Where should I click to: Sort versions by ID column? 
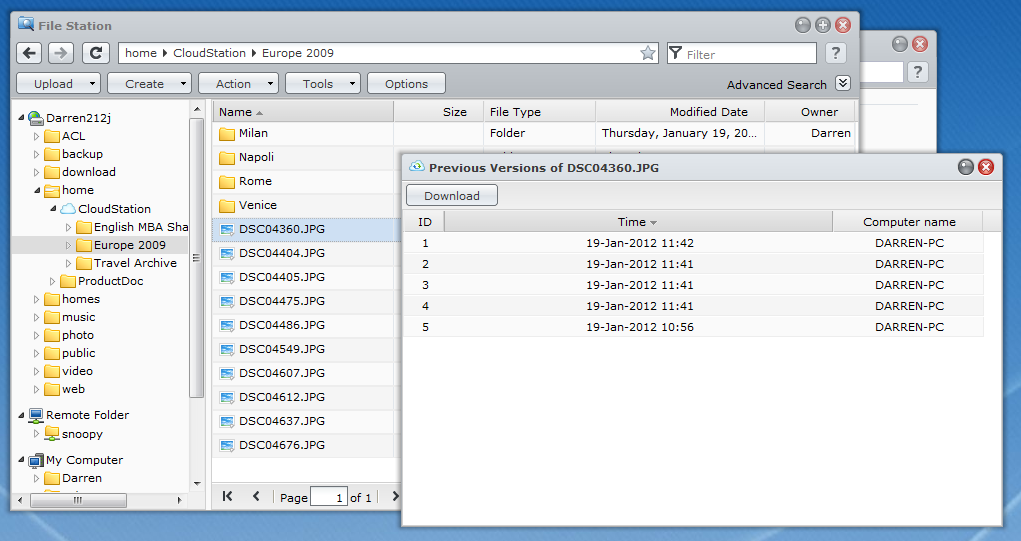point(425,222)
